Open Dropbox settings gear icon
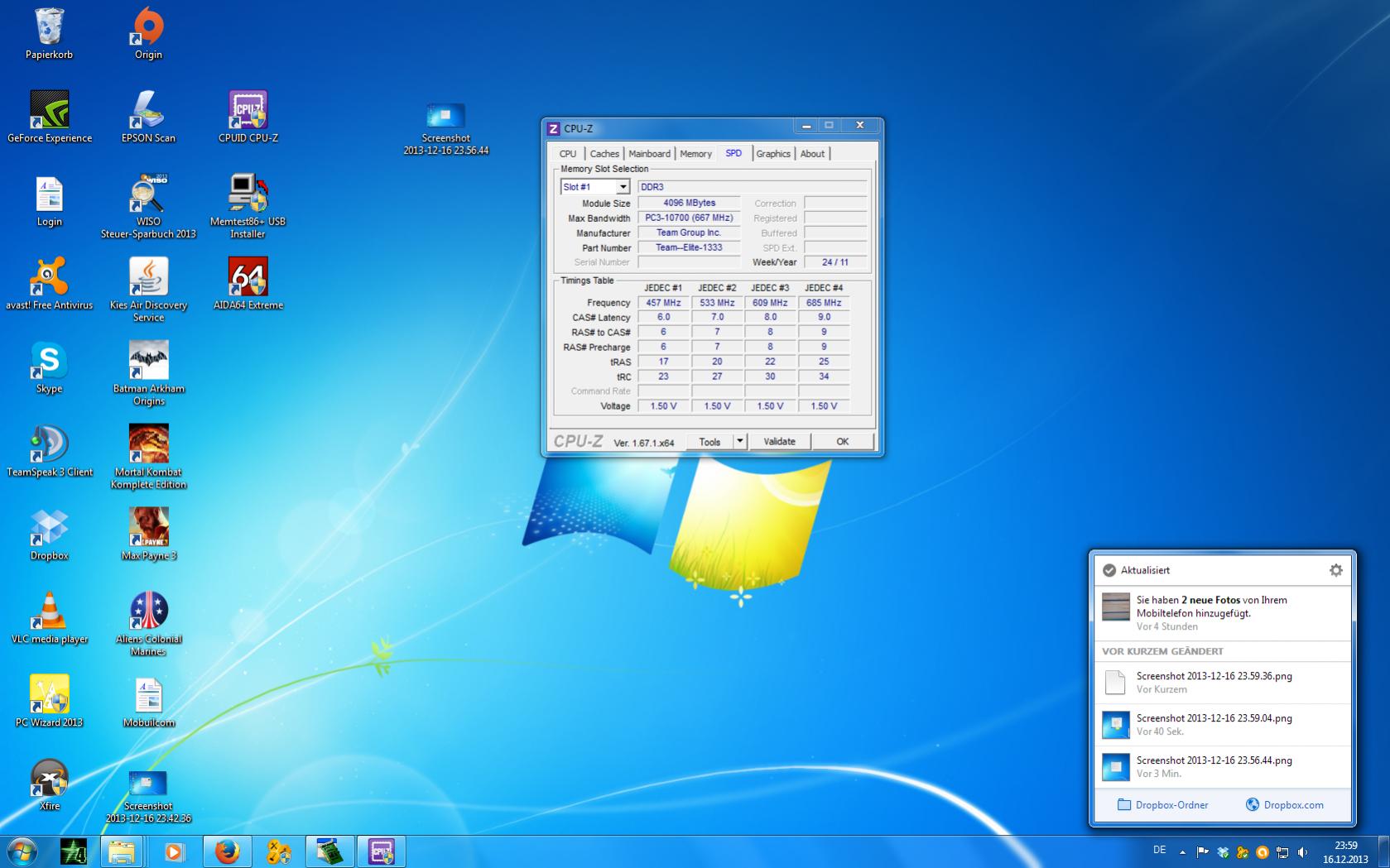 pos(1335,570)
